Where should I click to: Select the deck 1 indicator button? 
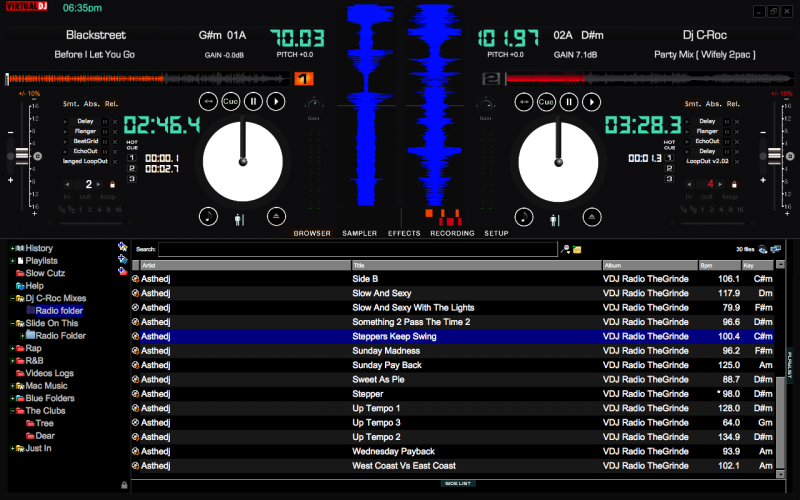coord(304,79)
